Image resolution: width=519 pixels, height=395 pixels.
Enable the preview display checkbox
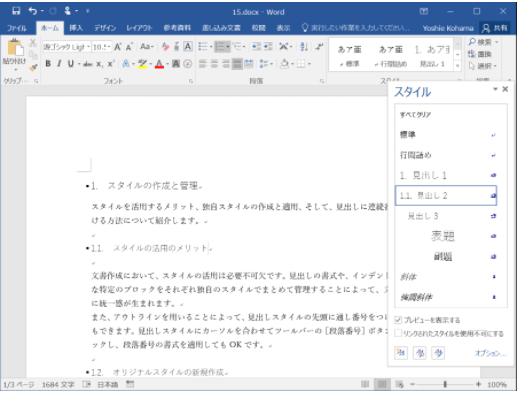click(x=398, y=320)
